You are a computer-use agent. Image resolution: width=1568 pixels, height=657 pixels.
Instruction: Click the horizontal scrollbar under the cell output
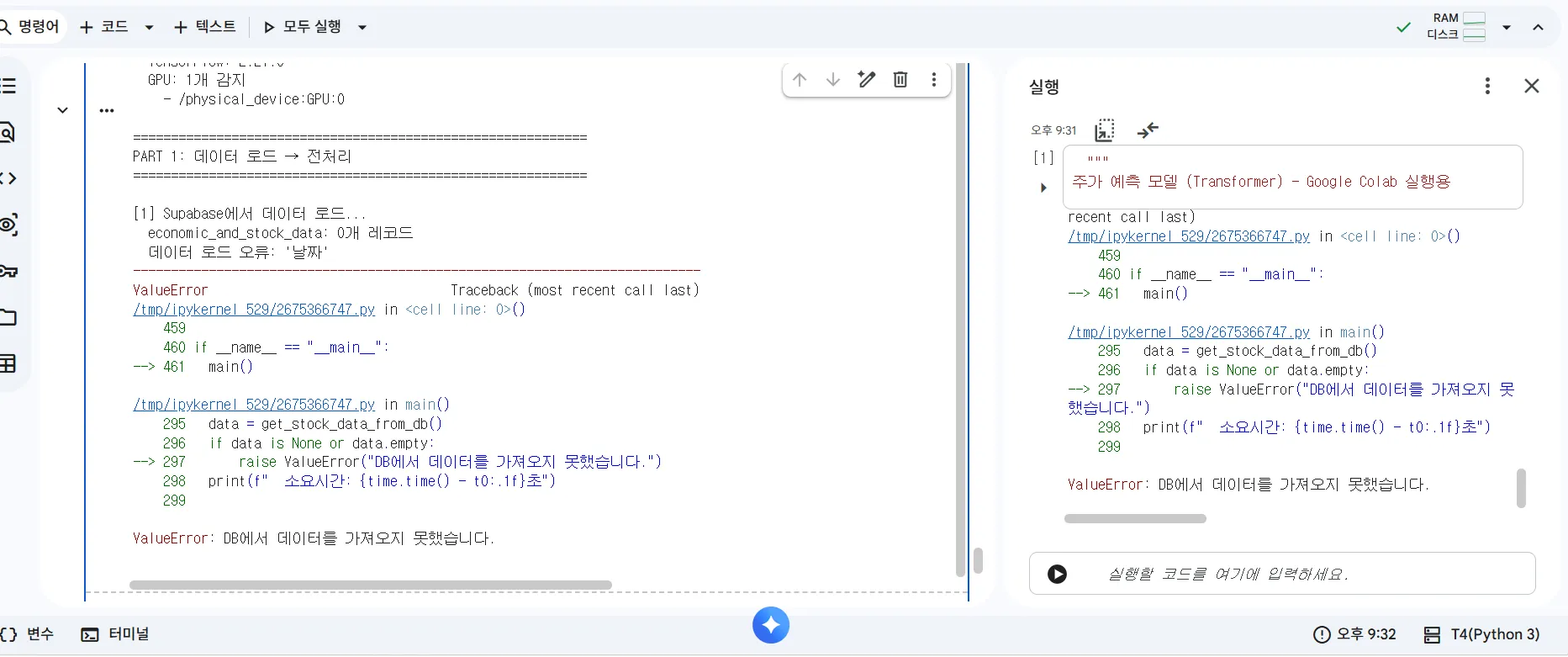(371, 585)
